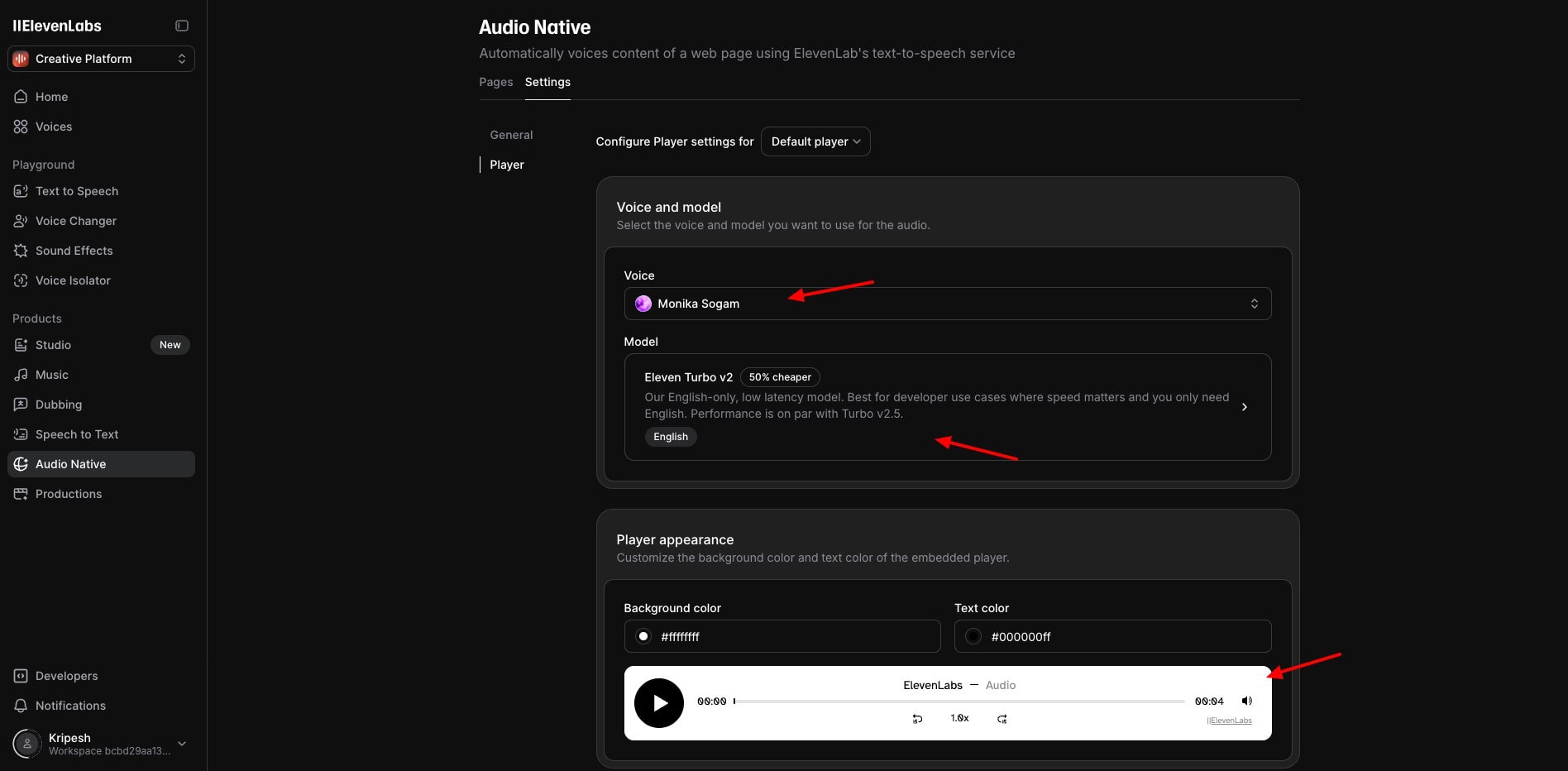
Task: Open the Creative Platform switcher dropdown
Action: tap(101, 59)
